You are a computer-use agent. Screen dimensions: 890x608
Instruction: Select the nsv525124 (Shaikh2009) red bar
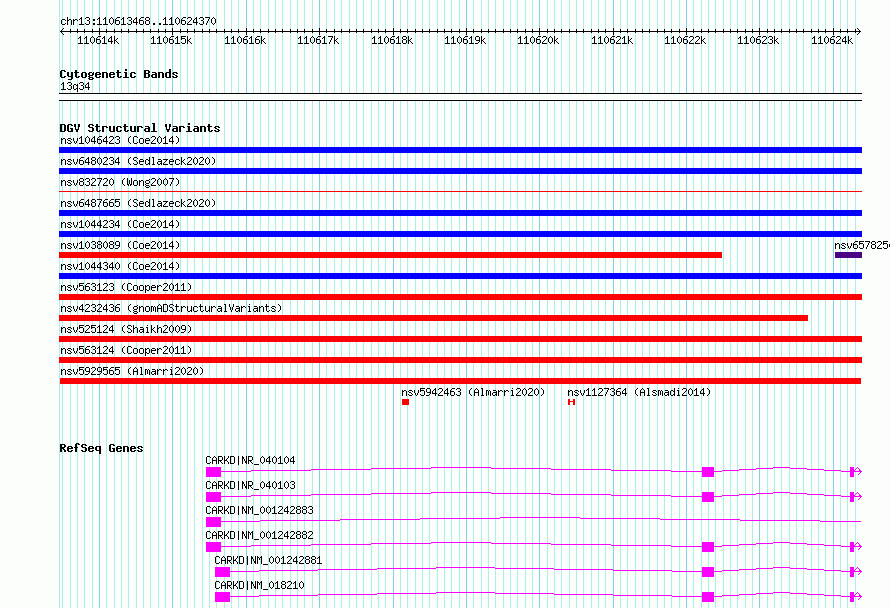(460, 339)
